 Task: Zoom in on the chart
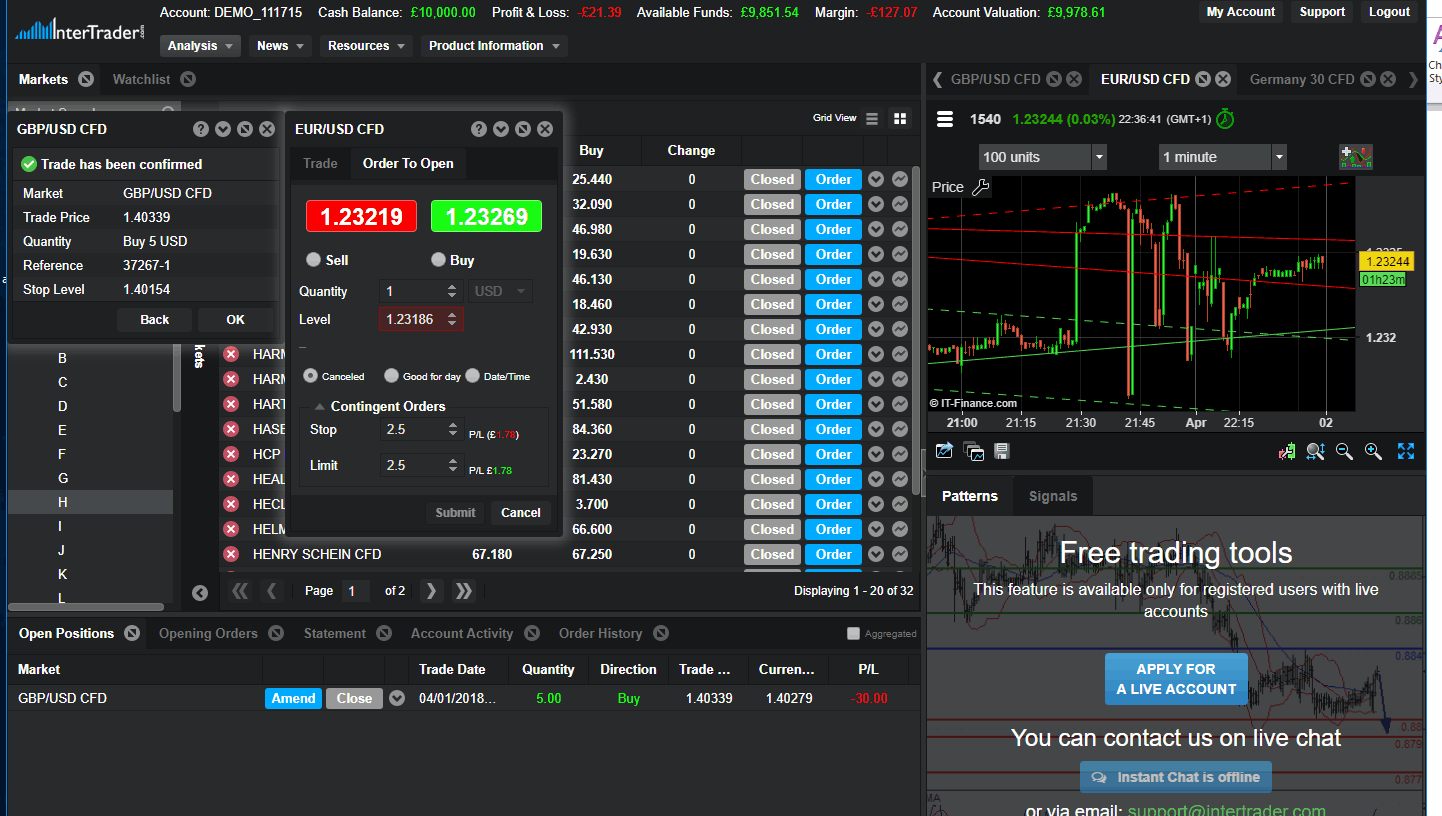[1373, 451]
